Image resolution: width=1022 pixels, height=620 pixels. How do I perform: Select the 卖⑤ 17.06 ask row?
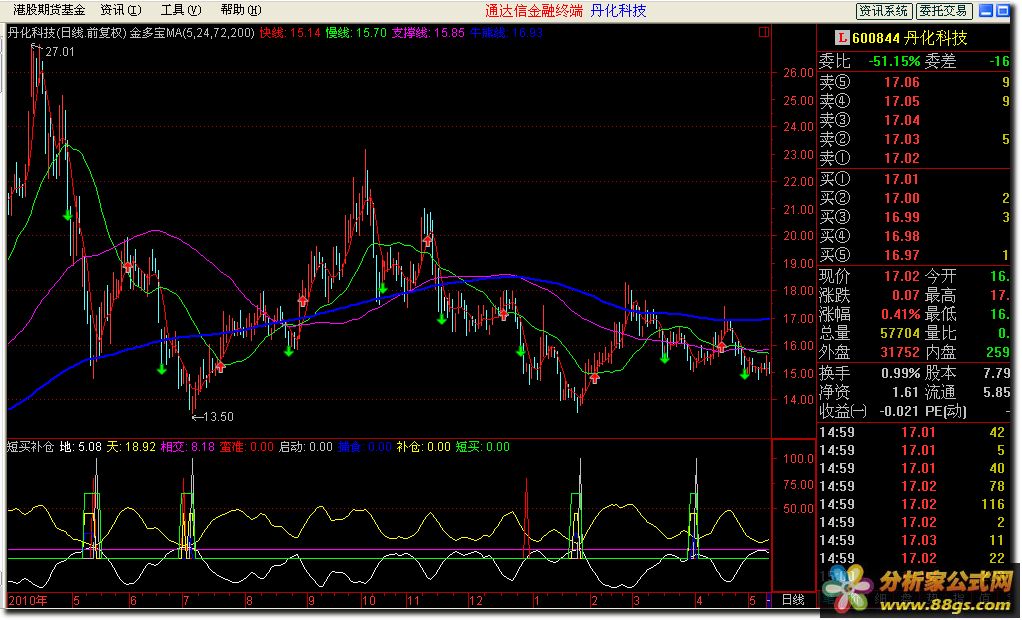pyautogui.click(x=914, y=82)
